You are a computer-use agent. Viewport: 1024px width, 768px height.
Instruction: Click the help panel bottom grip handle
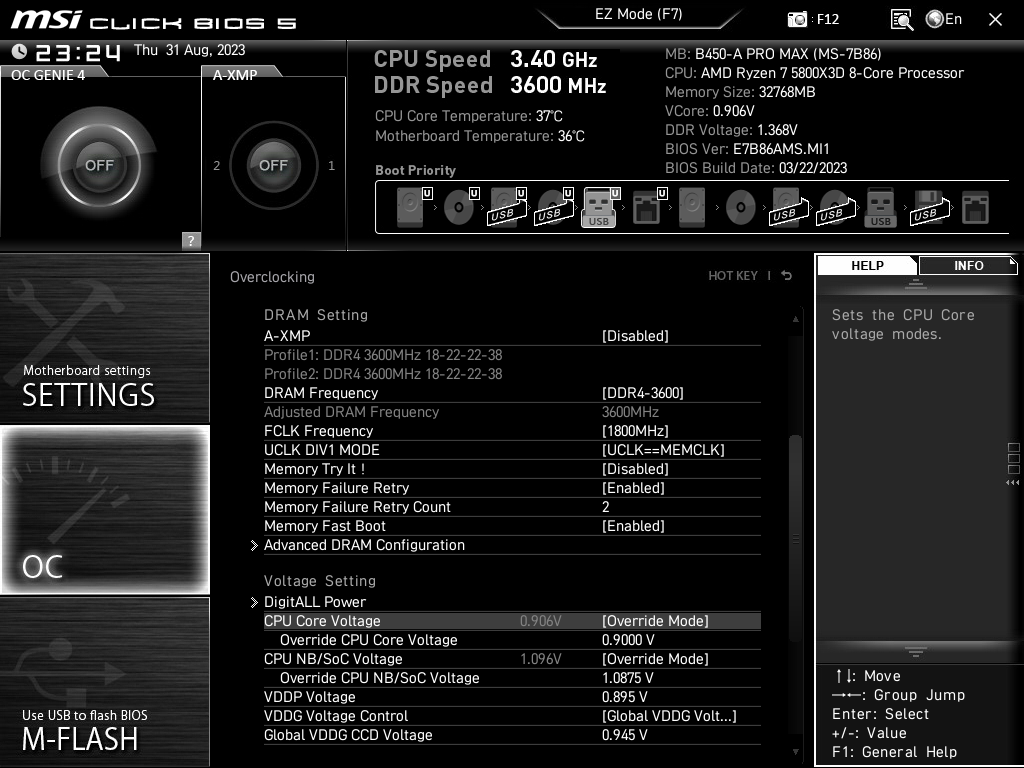tap(916, 652)
